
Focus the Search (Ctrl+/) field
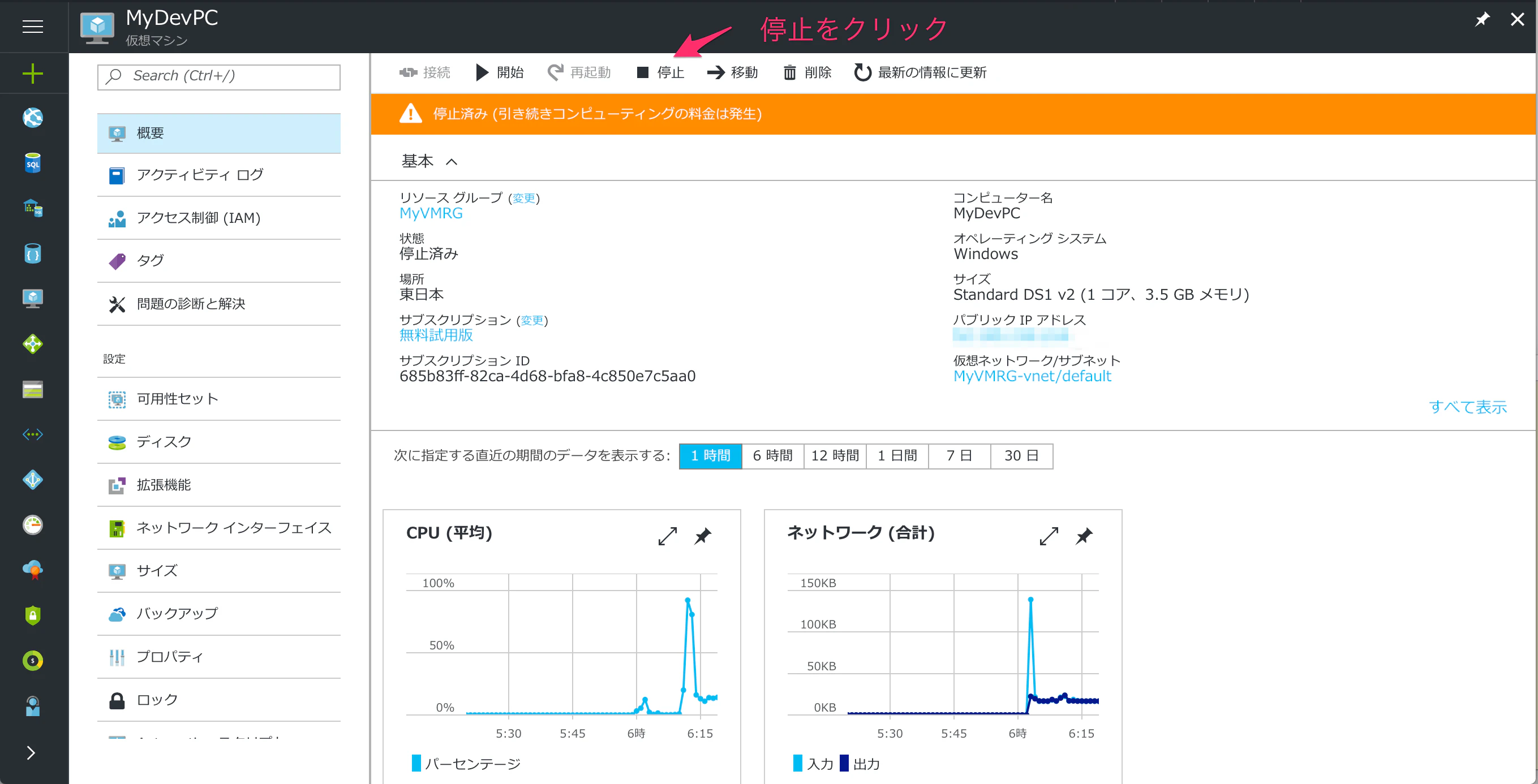[219, 77]
